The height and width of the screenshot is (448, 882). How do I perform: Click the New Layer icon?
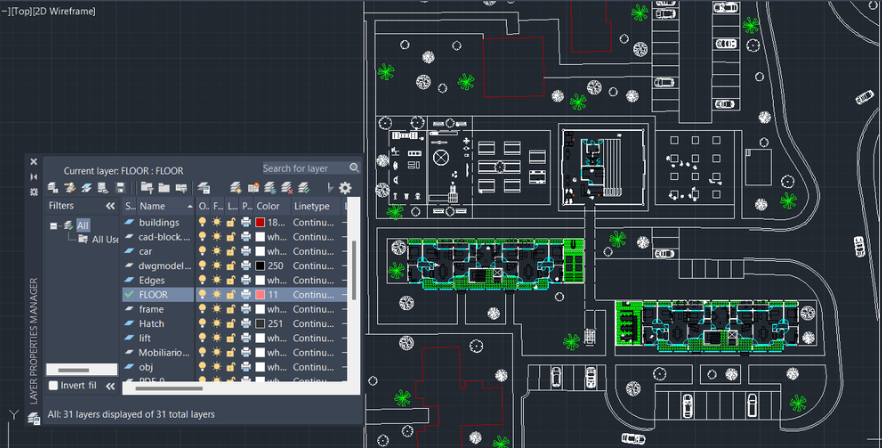pos(235,187)
